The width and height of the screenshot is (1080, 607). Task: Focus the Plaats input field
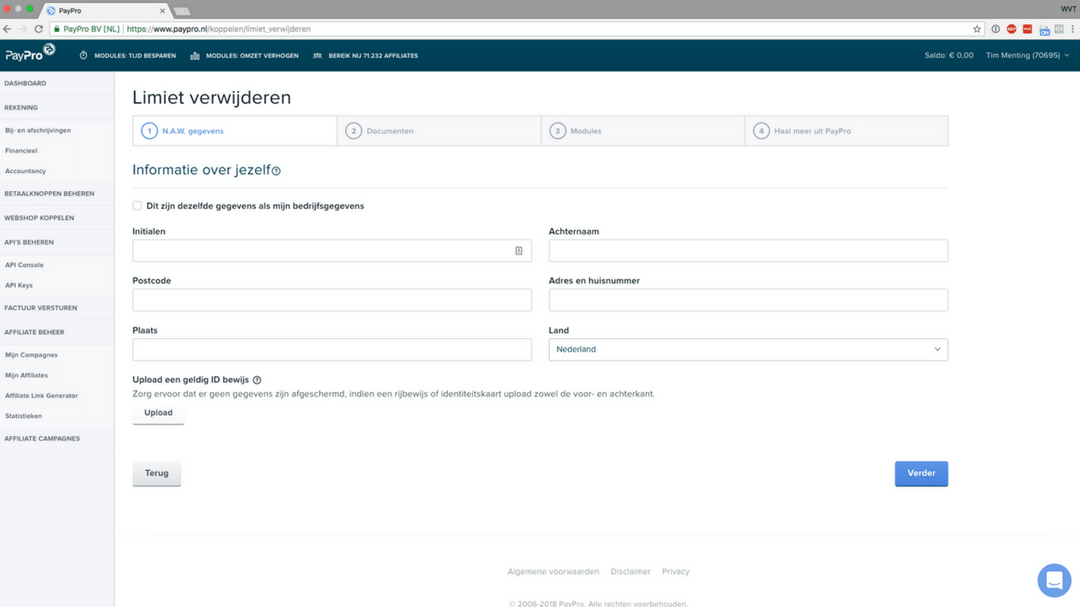(332, 349)
